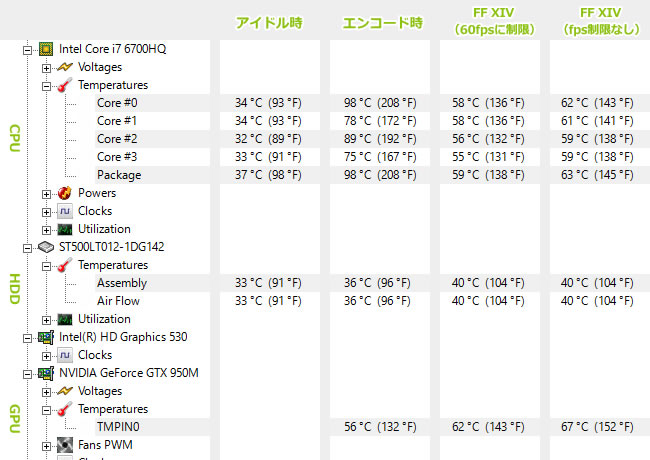Click the GPU Voltages lightning icon
Image resolution: width=650 pixels, height=460 pixels.
pyautogui.click(x=65, y=391)
